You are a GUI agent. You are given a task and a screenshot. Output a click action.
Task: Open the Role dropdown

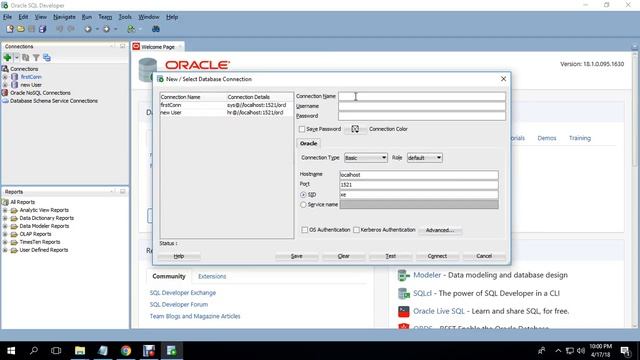click(424, 158)
